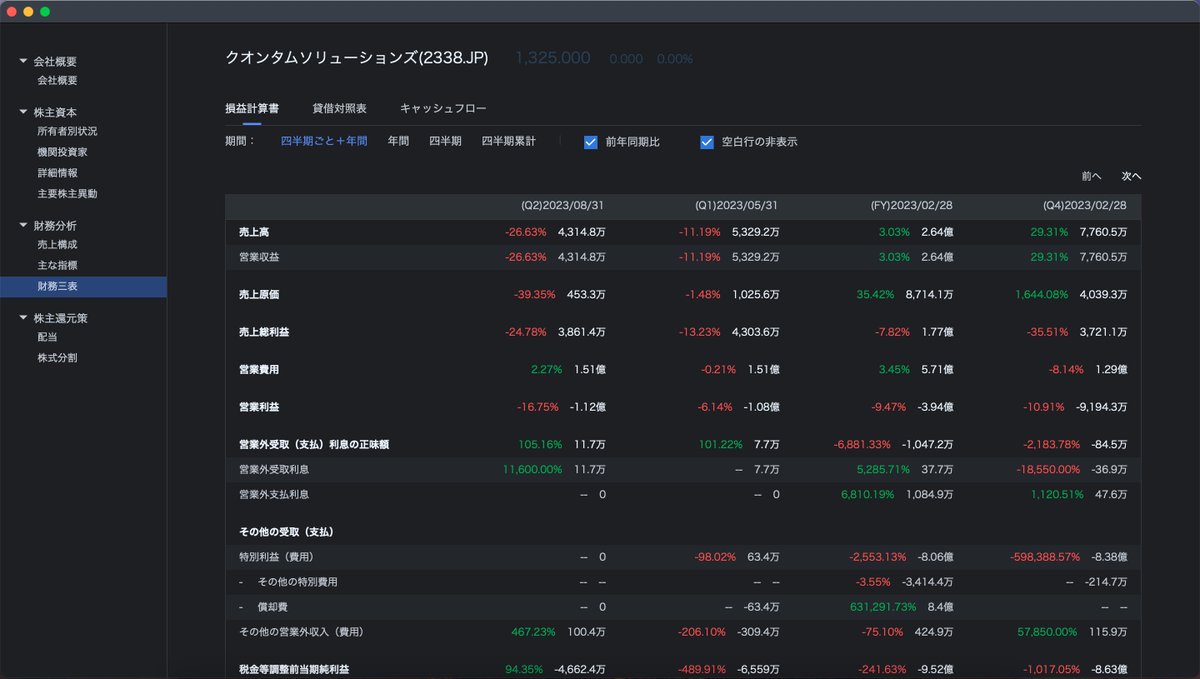Click the company title クオンタムソリューションズ(2338.JP)
1200x679 pixels.
coord(357,58)
